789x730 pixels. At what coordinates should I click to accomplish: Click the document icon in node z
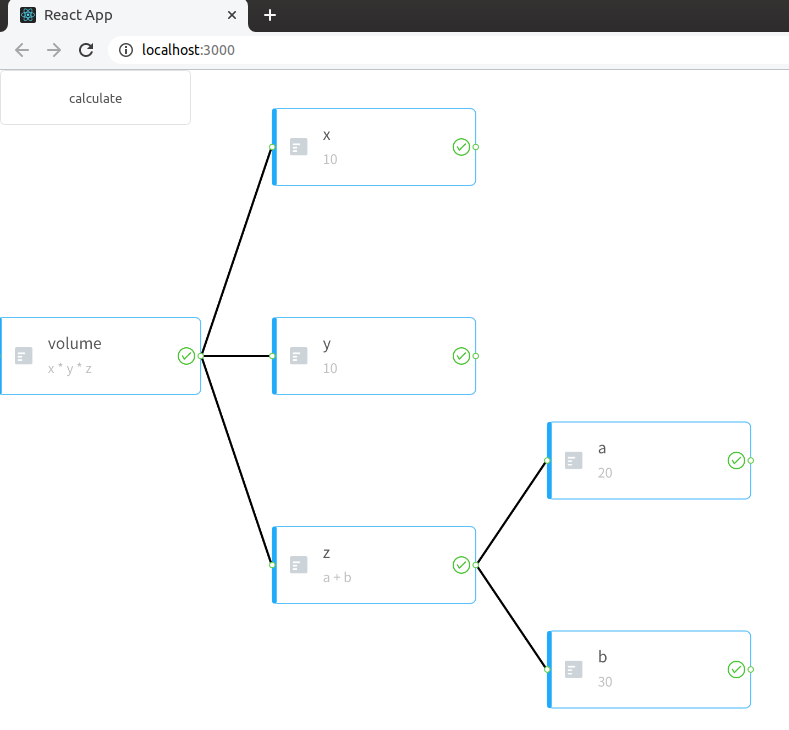(298, 564)
